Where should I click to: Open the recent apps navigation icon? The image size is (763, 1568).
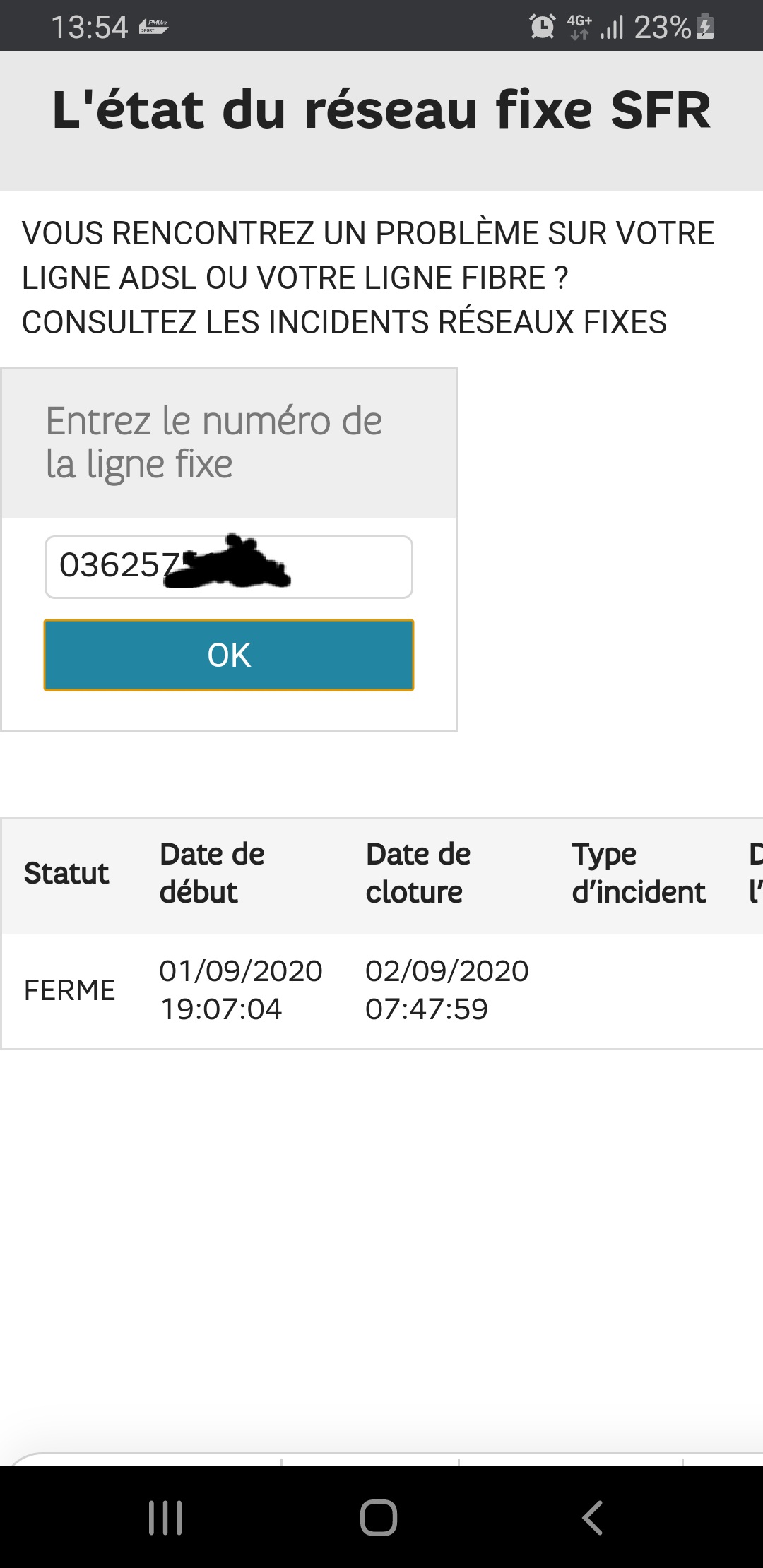pos(165,1517)
